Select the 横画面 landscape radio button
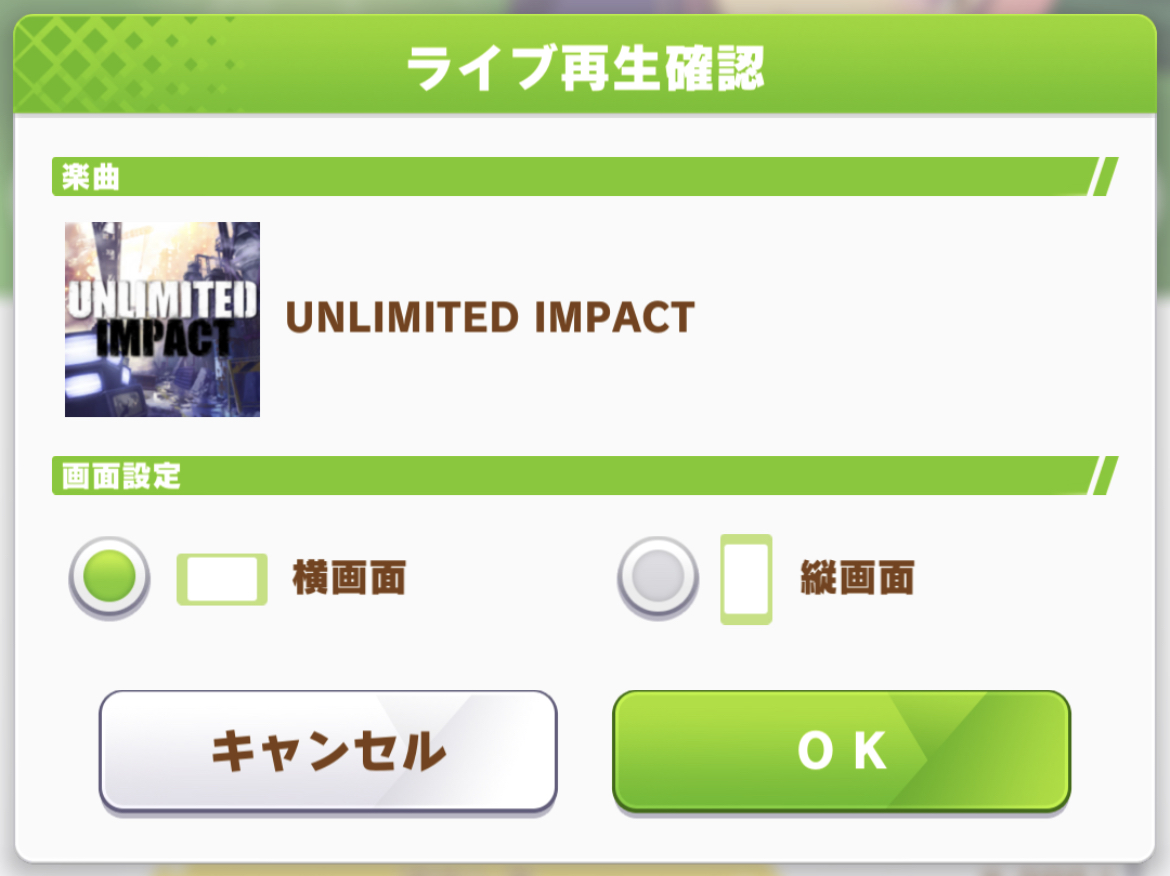The height and width of the screenshot is (876, 1170). tap(110, 577)
